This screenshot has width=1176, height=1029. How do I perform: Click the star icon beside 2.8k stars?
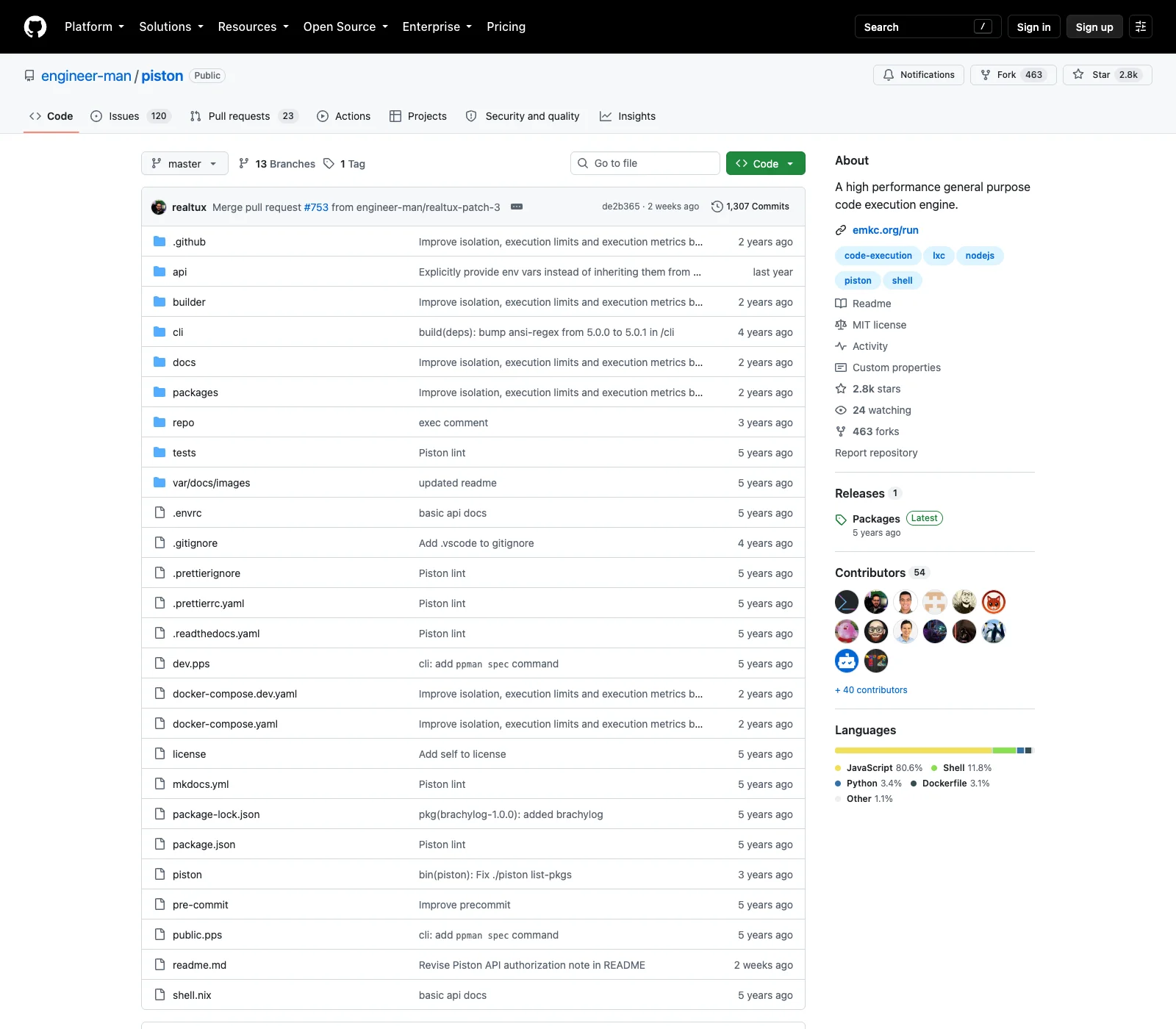[841, 389]
